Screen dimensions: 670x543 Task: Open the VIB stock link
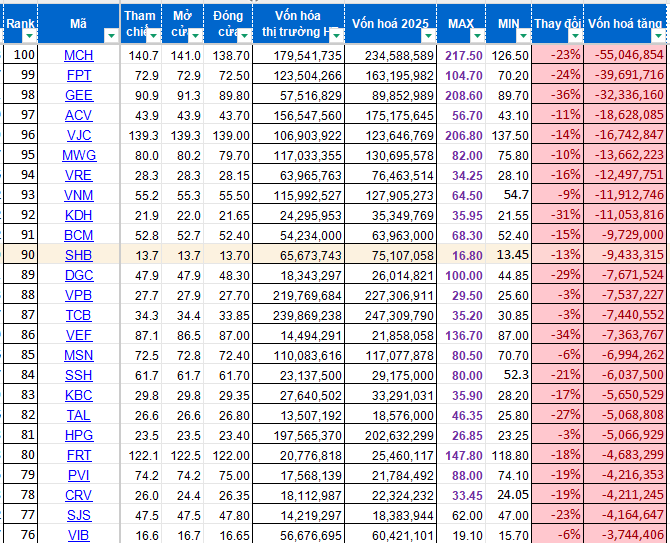point(79,535)
